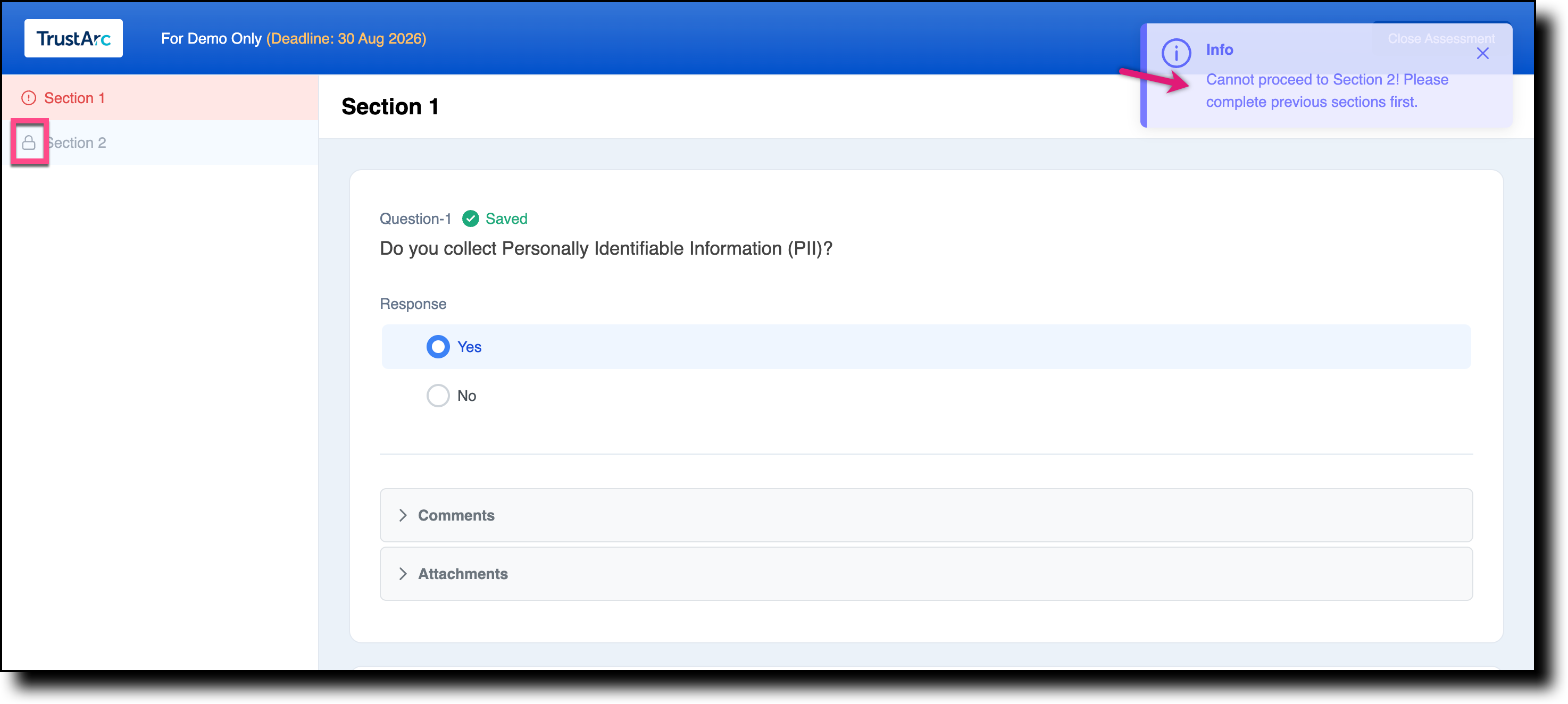Click the Cannot proceed to Section 2 message
Screen dimensions: 1568x704
point(1327,91)
